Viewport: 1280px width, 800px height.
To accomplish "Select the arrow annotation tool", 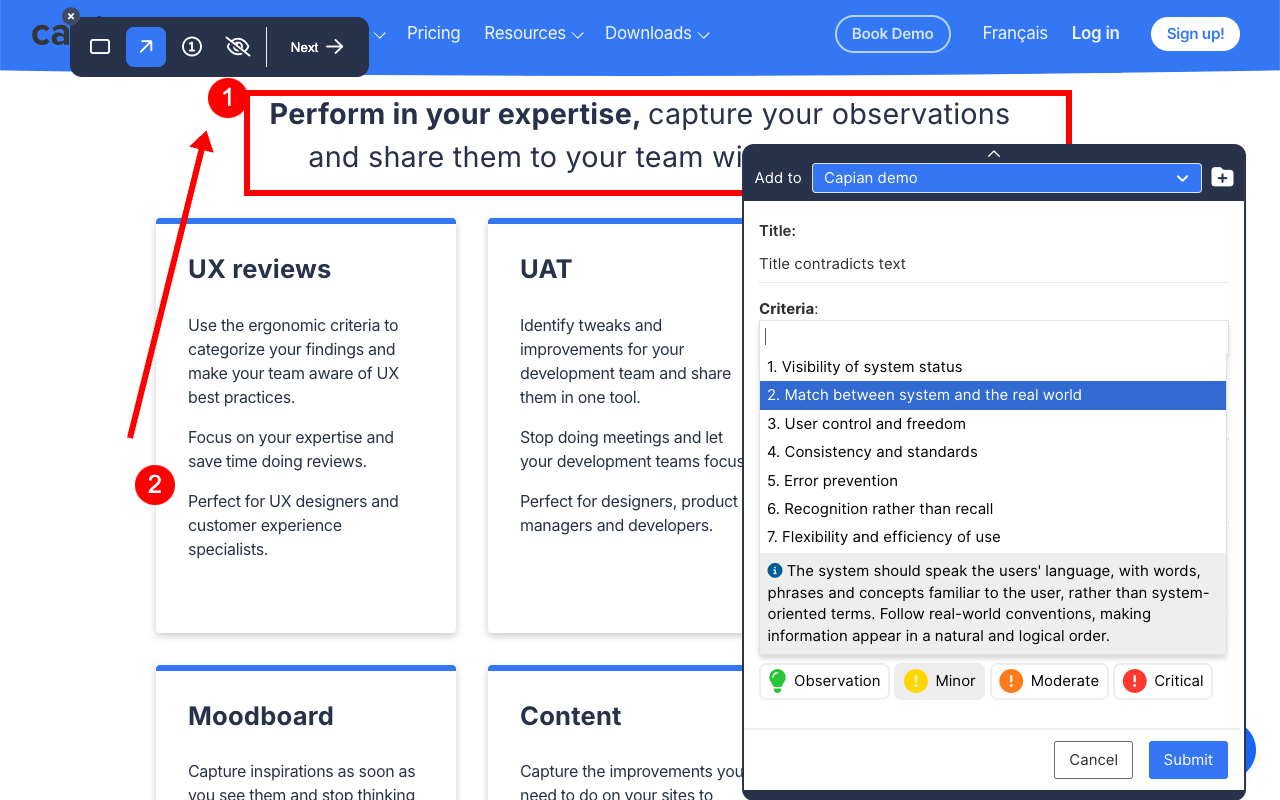I will 146,47.
